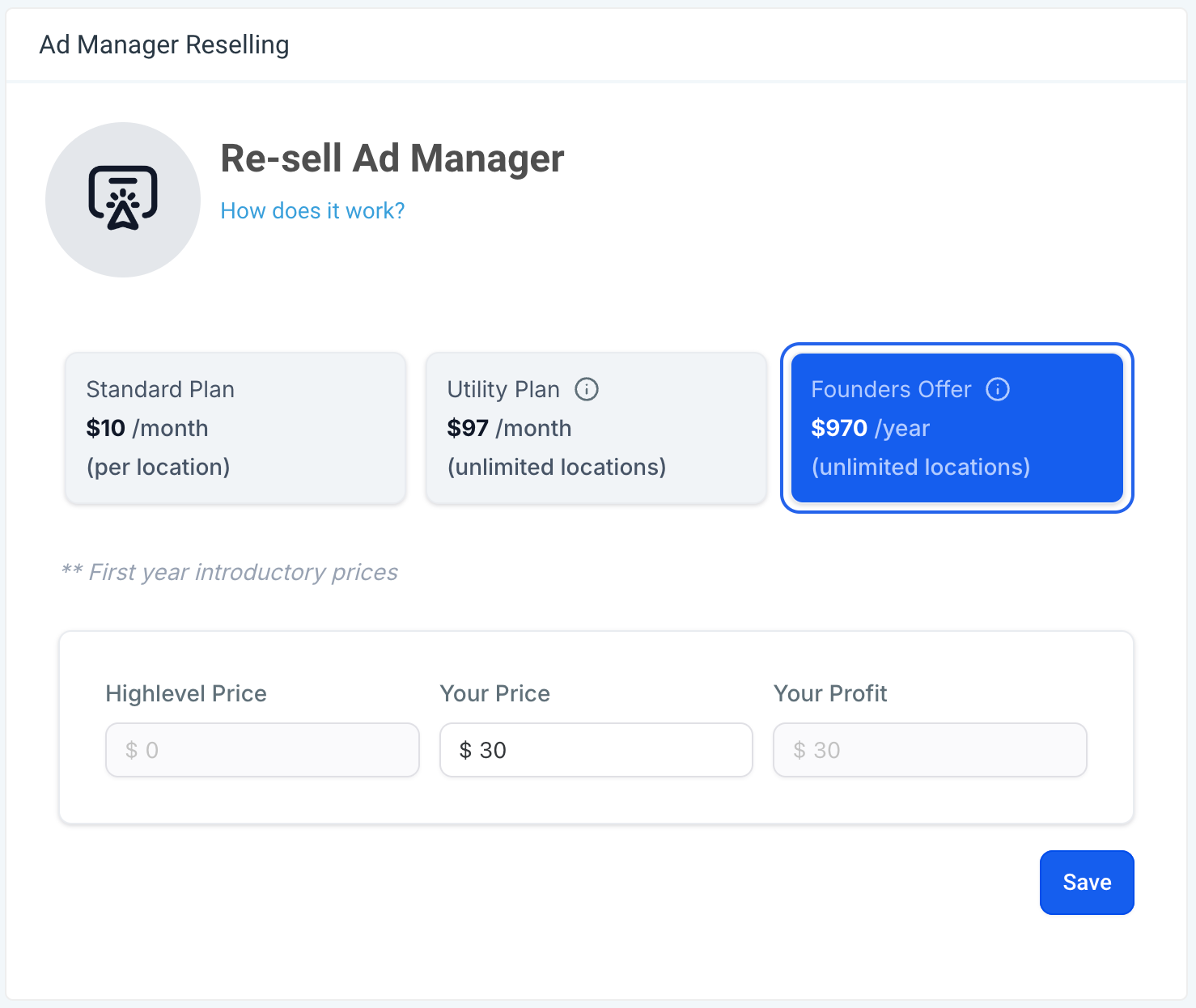Select the Standard Plan card
The width and height of the screenshot is (1196, 1008).
235,428
